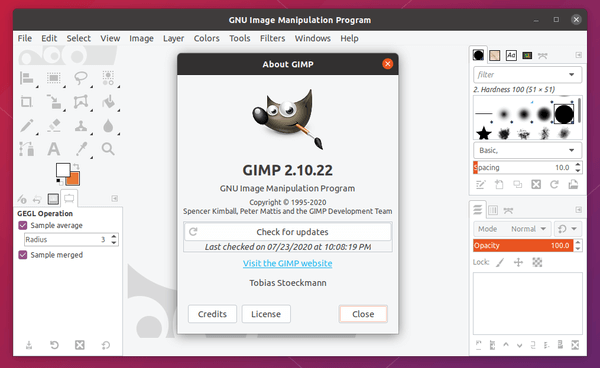Refresh brushes icon

click(x=554, y=185)
